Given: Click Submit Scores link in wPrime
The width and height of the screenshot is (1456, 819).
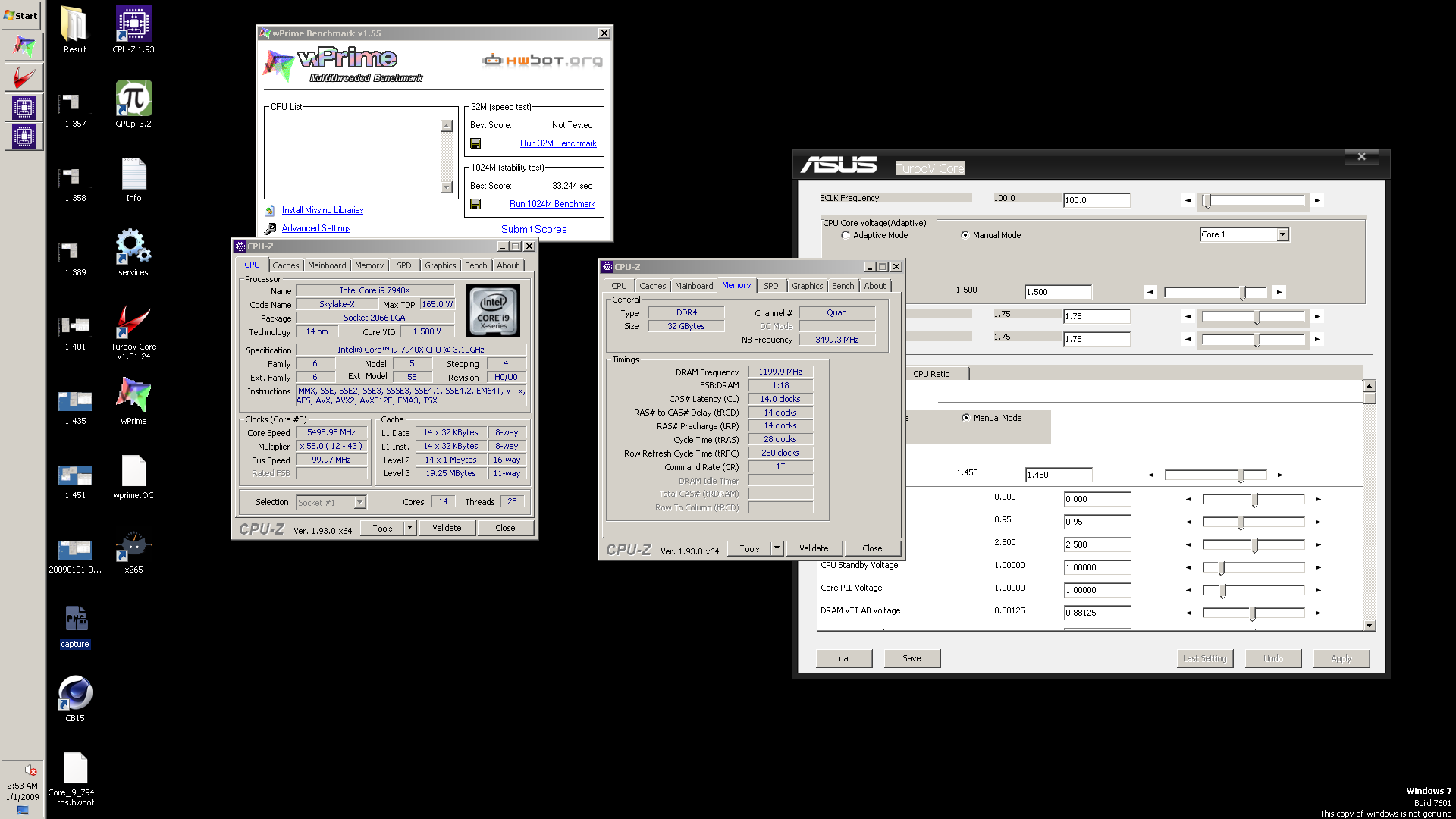Looking at the screenshot, I should [x=534, y=229].
